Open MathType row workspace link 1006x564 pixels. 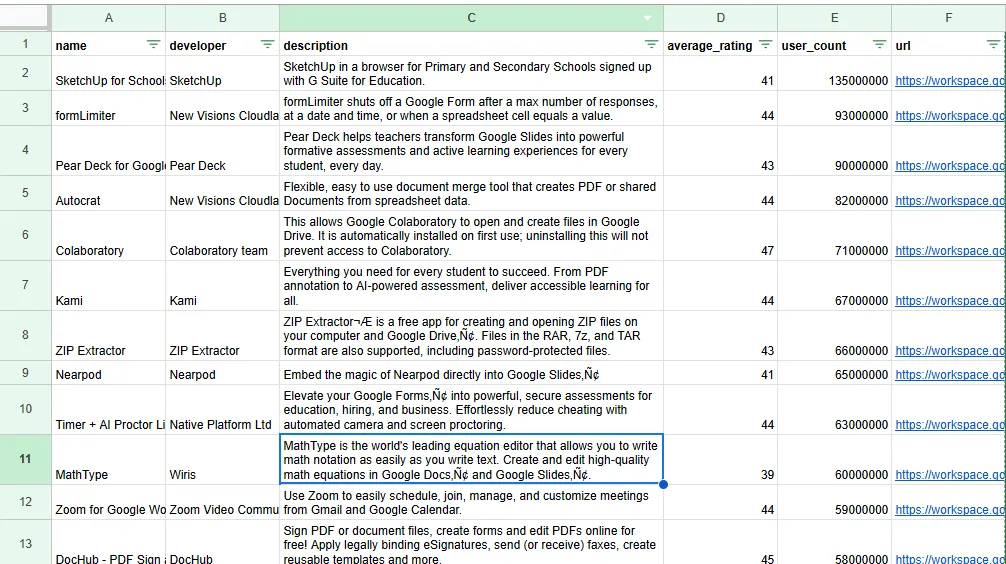click(950, 475)
